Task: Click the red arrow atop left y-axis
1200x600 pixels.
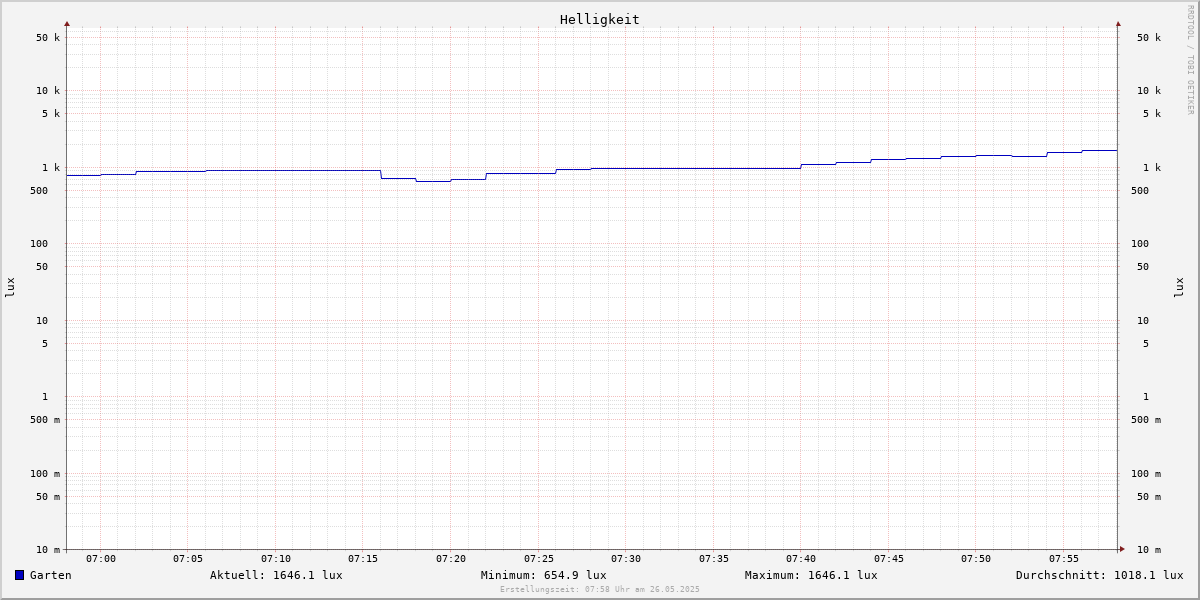Action: click(x=67, y=23)
